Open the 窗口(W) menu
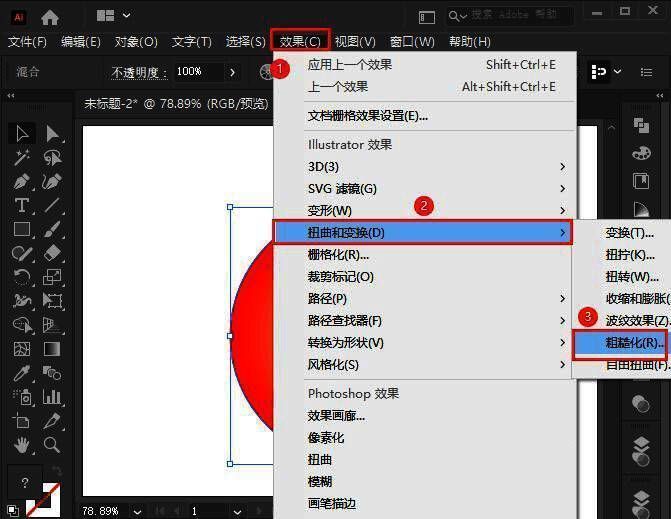671x519 pixels. pyautogui.click(x=412, y=42)
